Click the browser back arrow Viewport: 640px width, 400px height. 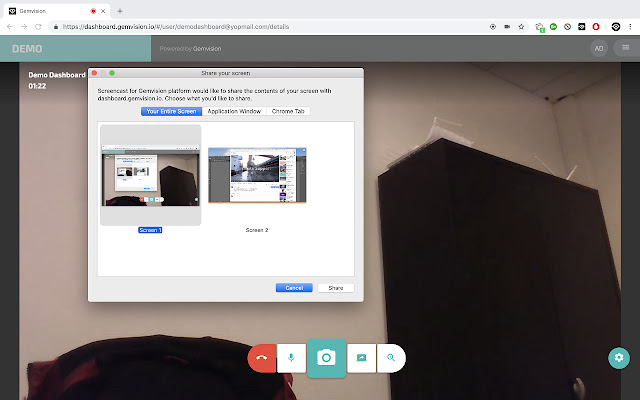(10, 27)
